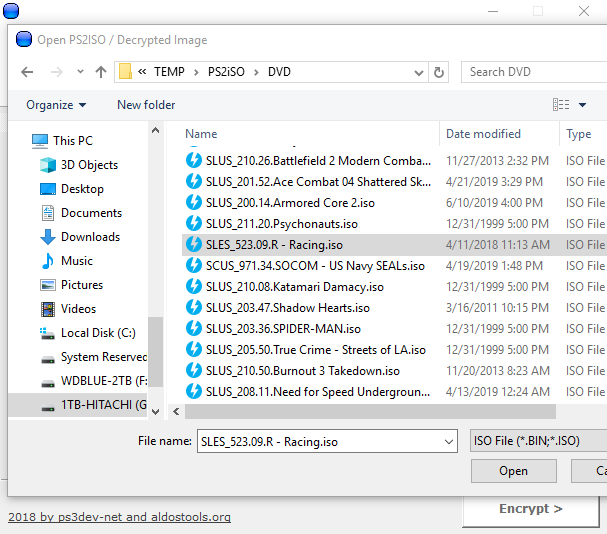Select SLUS_210.50.Burnout 3 Takedown.iso file name

coord(303,371)
